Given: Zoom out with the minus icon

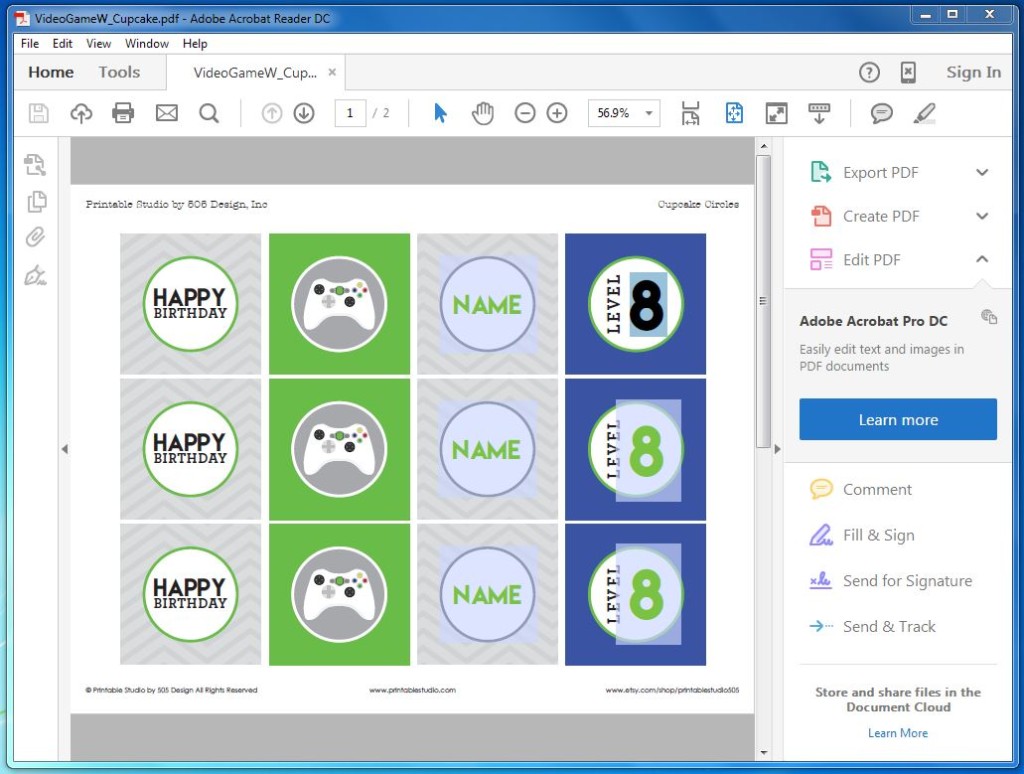Looking at the screenshot, I should [524, 113].
